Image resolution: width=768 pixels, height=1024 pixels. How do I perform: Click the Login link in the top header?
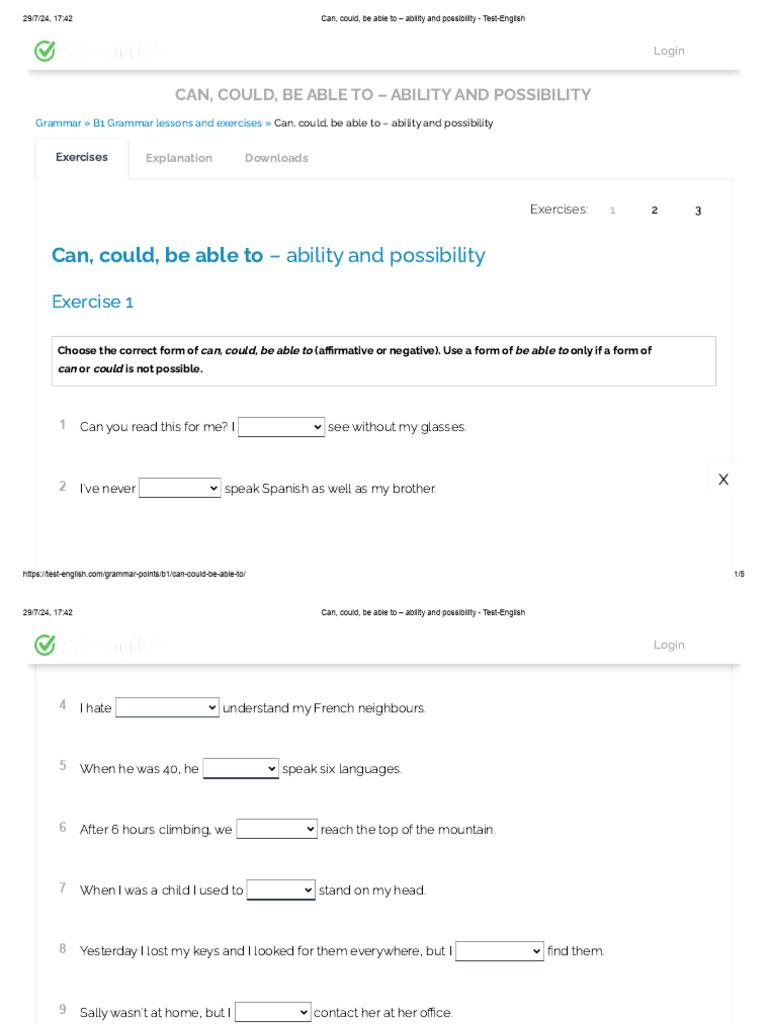click(669, 51)
